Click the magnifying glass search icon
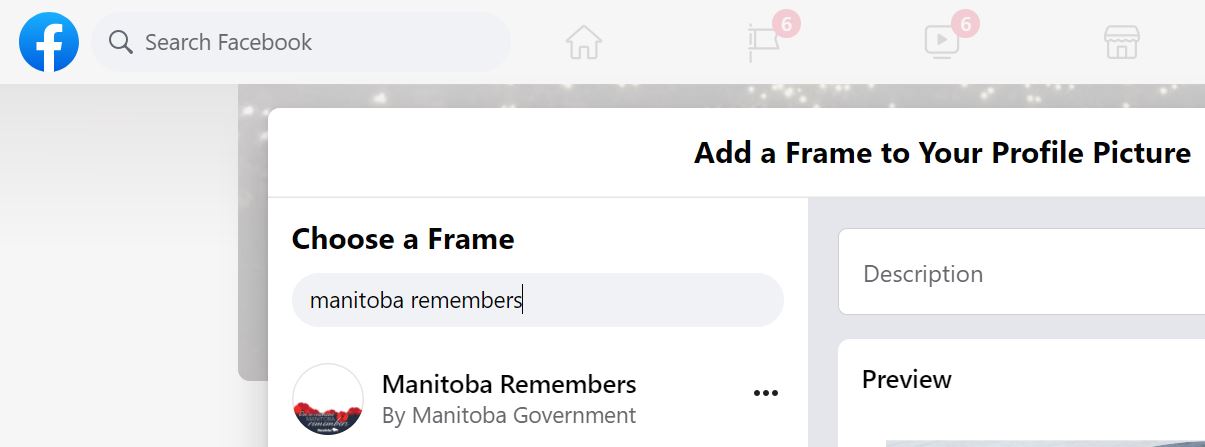Viewport: 1205px width, 447px height. pyautogui.click(x=121, y=42)
